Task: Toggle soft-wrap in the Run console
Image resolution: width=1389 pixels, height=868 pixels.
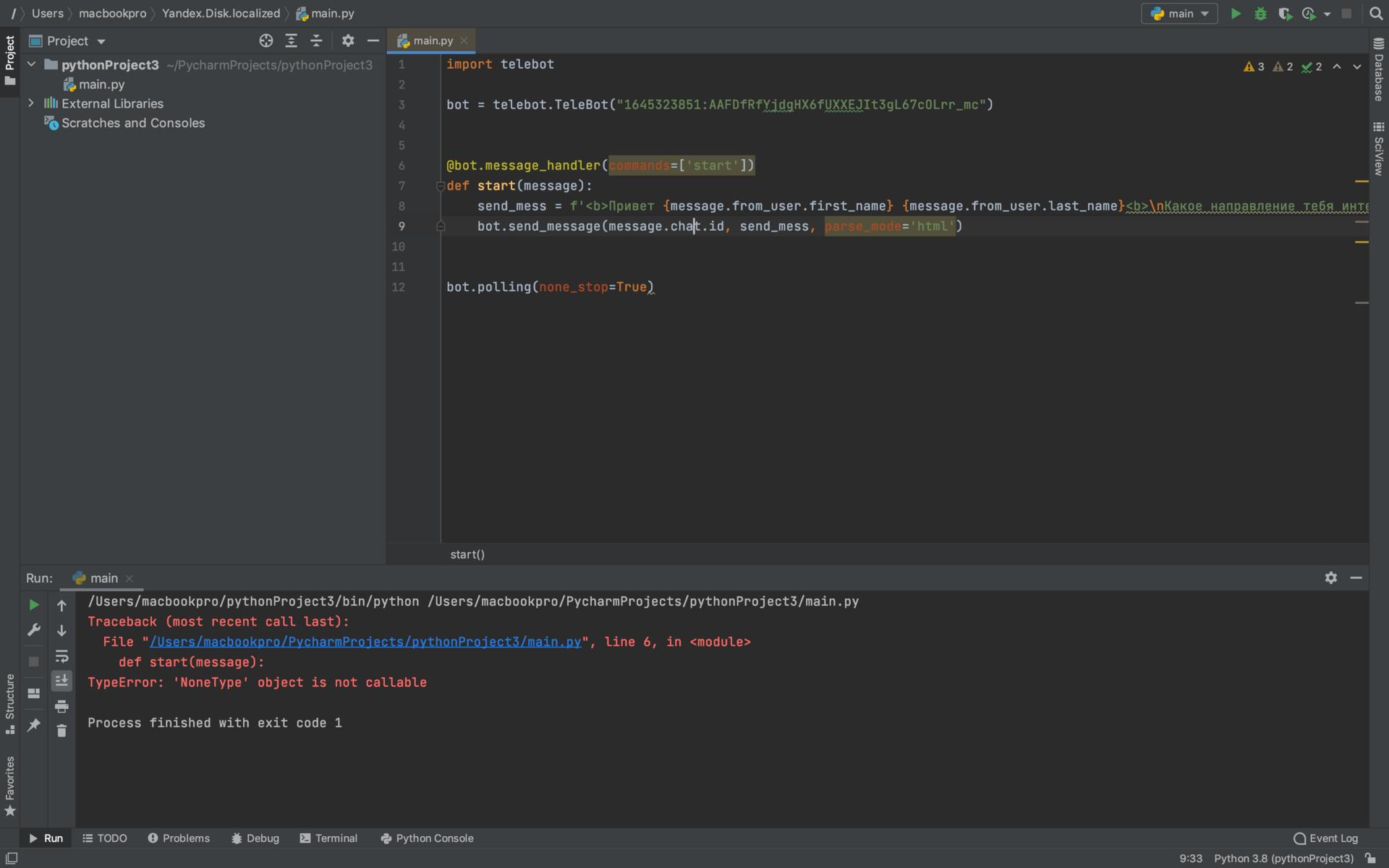Action: (61, 656)
